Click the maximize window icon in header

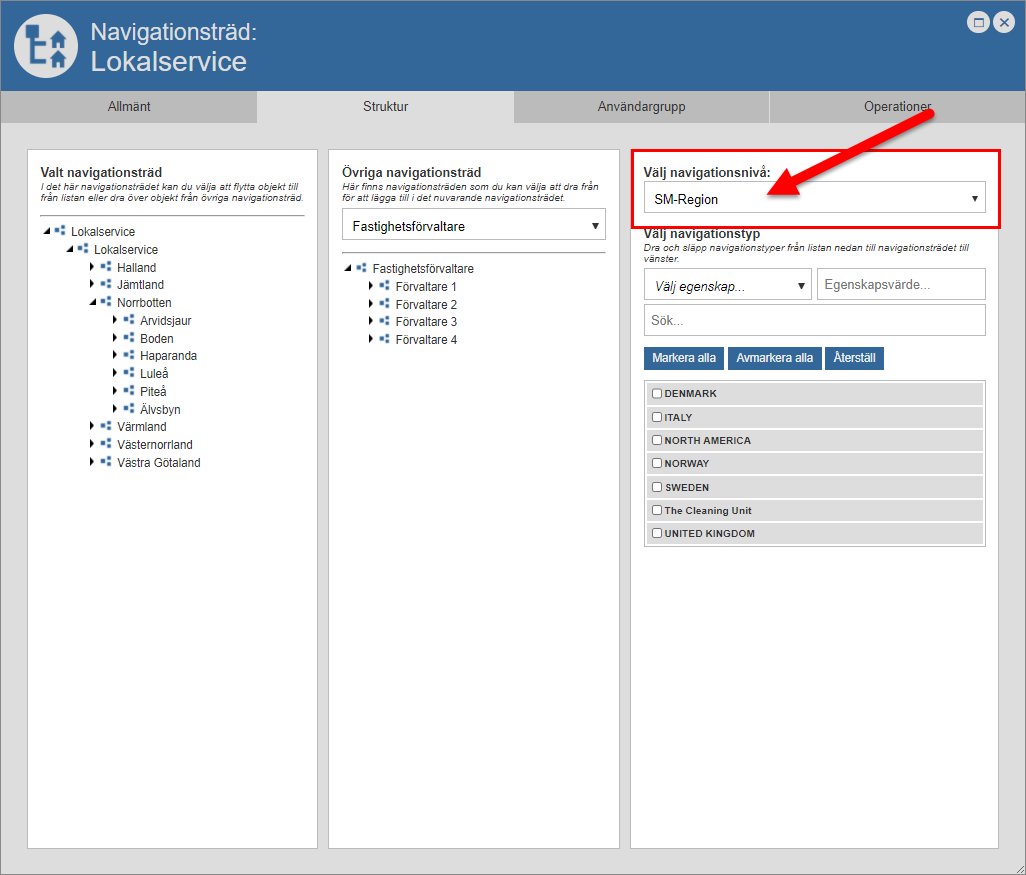tap(979, 22)
